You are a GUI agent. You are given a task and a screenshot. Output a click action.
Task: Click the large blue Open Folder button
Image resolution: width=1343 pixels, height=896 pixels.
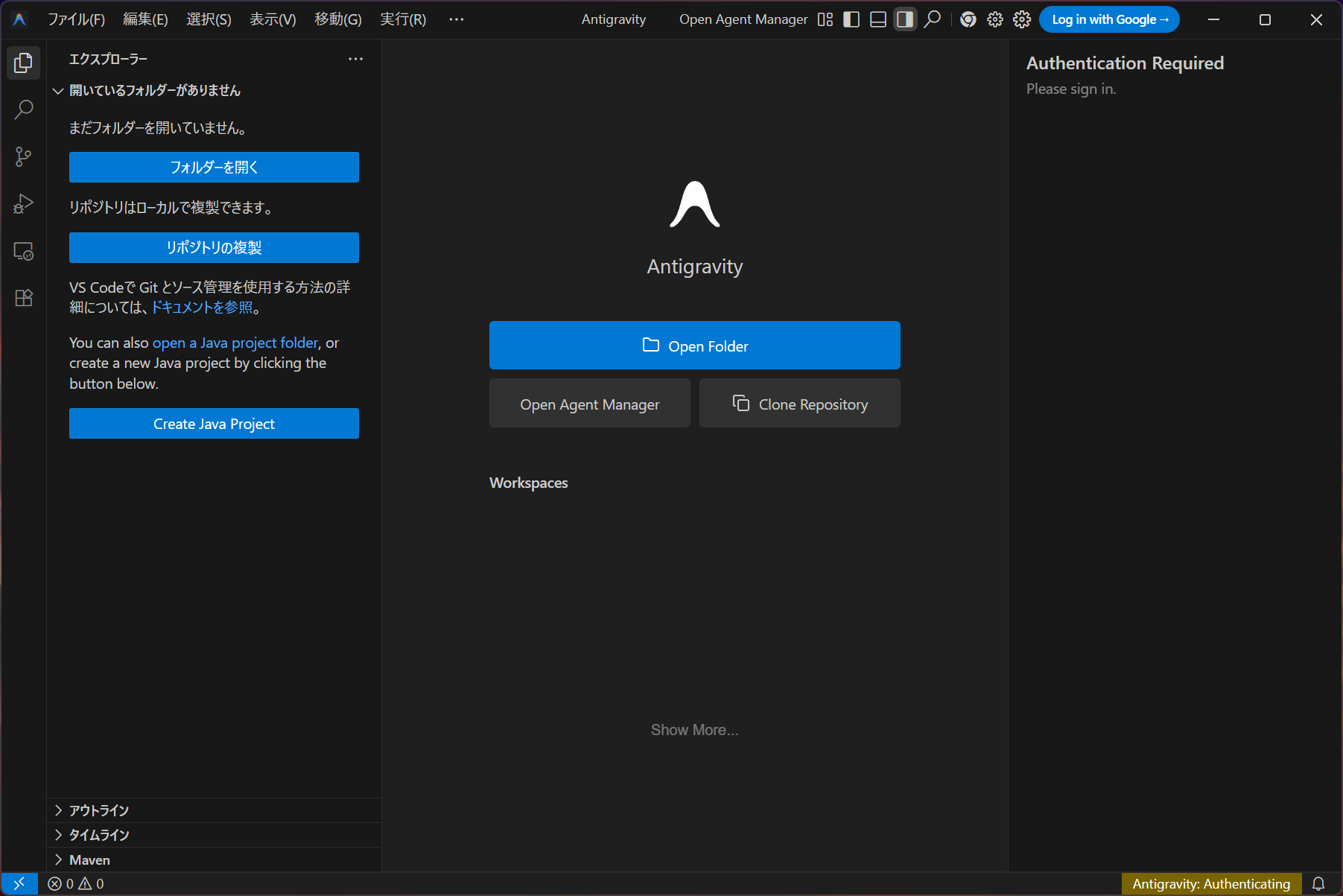click(695, 346)
